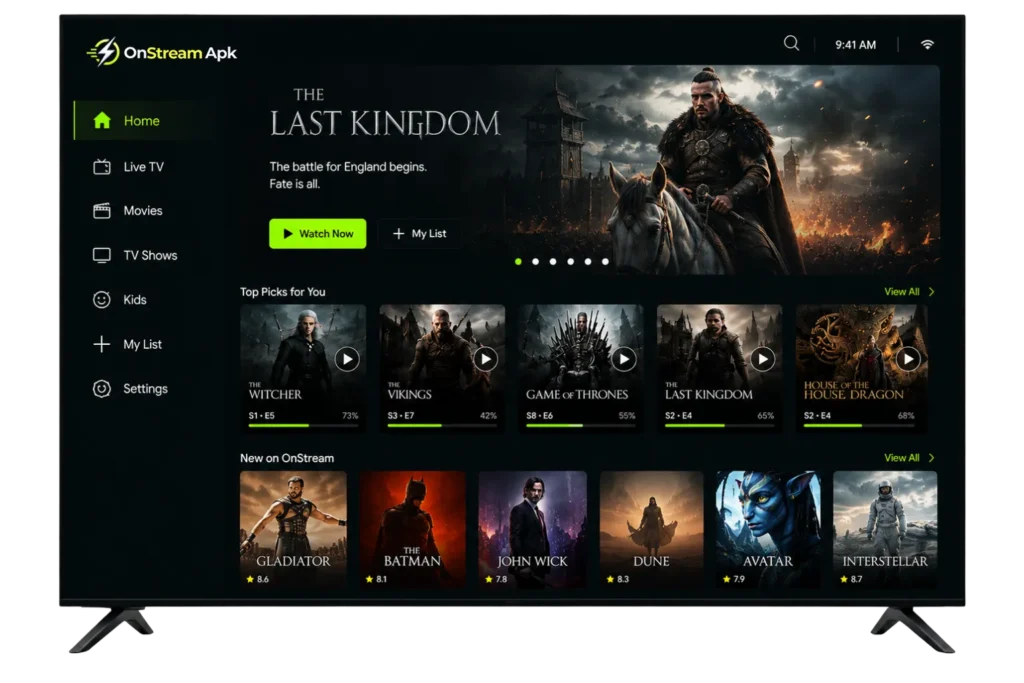This screenshot has width=1024, height=683.
Task: Click Game of Thrones progress bar at 55%
Action: [581, 425]
